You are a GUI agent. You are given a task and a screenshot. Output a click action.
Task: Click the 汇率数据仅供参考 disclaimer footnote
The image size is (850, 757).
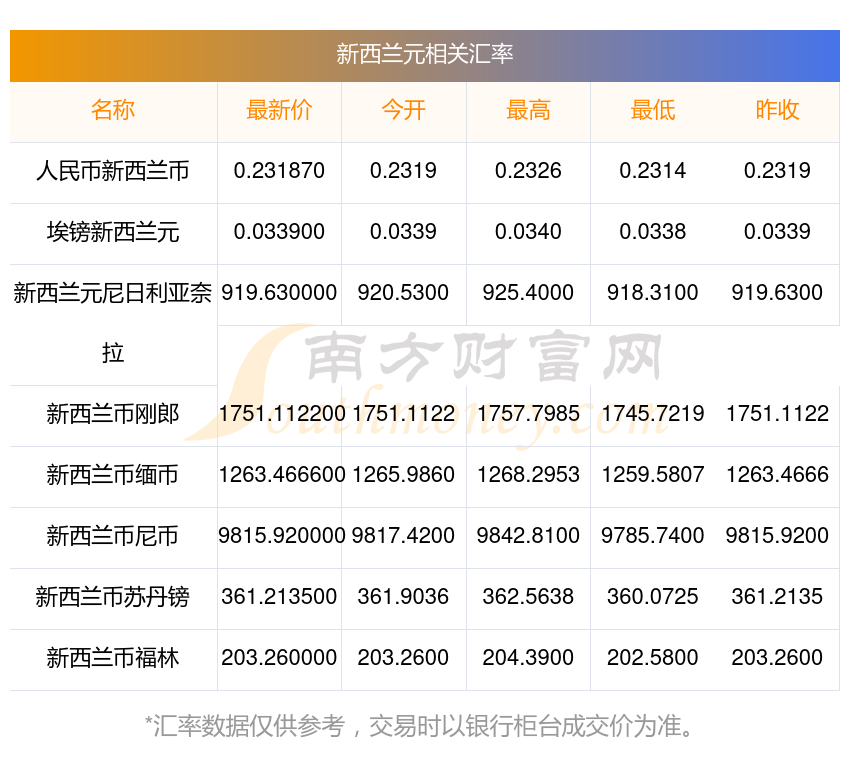point(420,726)
